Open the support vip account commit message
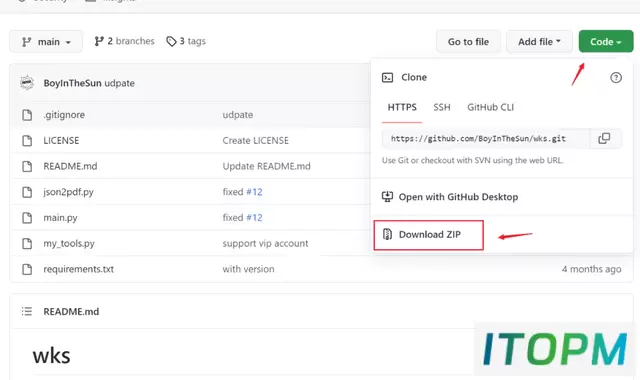Viewport: 640px width, 380px height. [x=265, y=244]
